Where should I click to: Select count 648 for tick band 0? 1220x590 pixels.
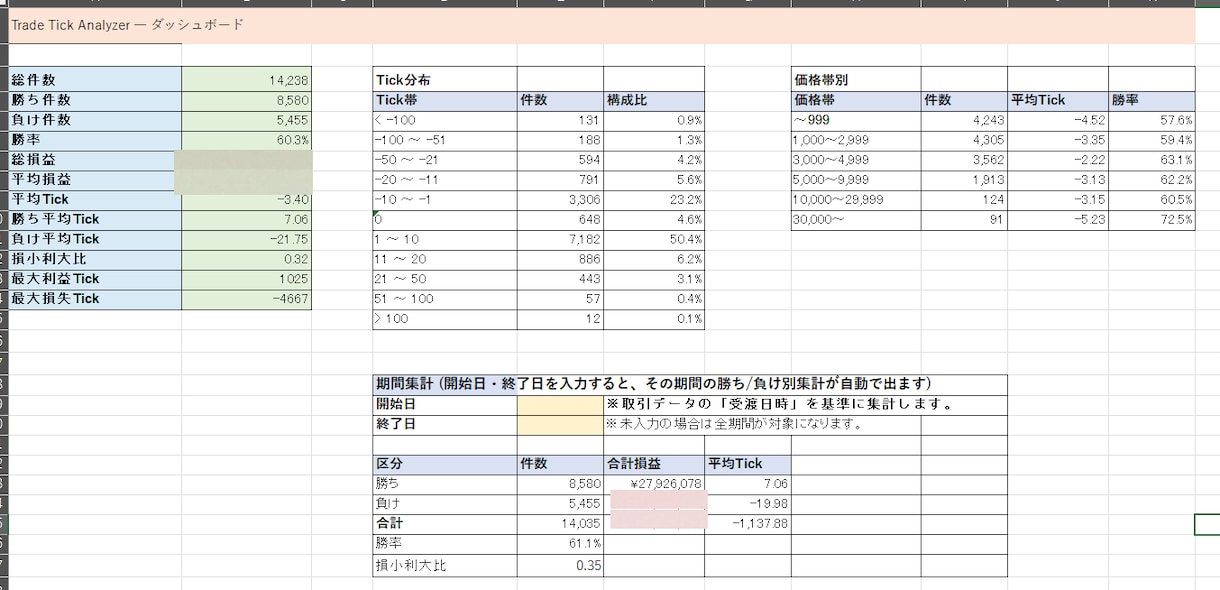point(560,219)
